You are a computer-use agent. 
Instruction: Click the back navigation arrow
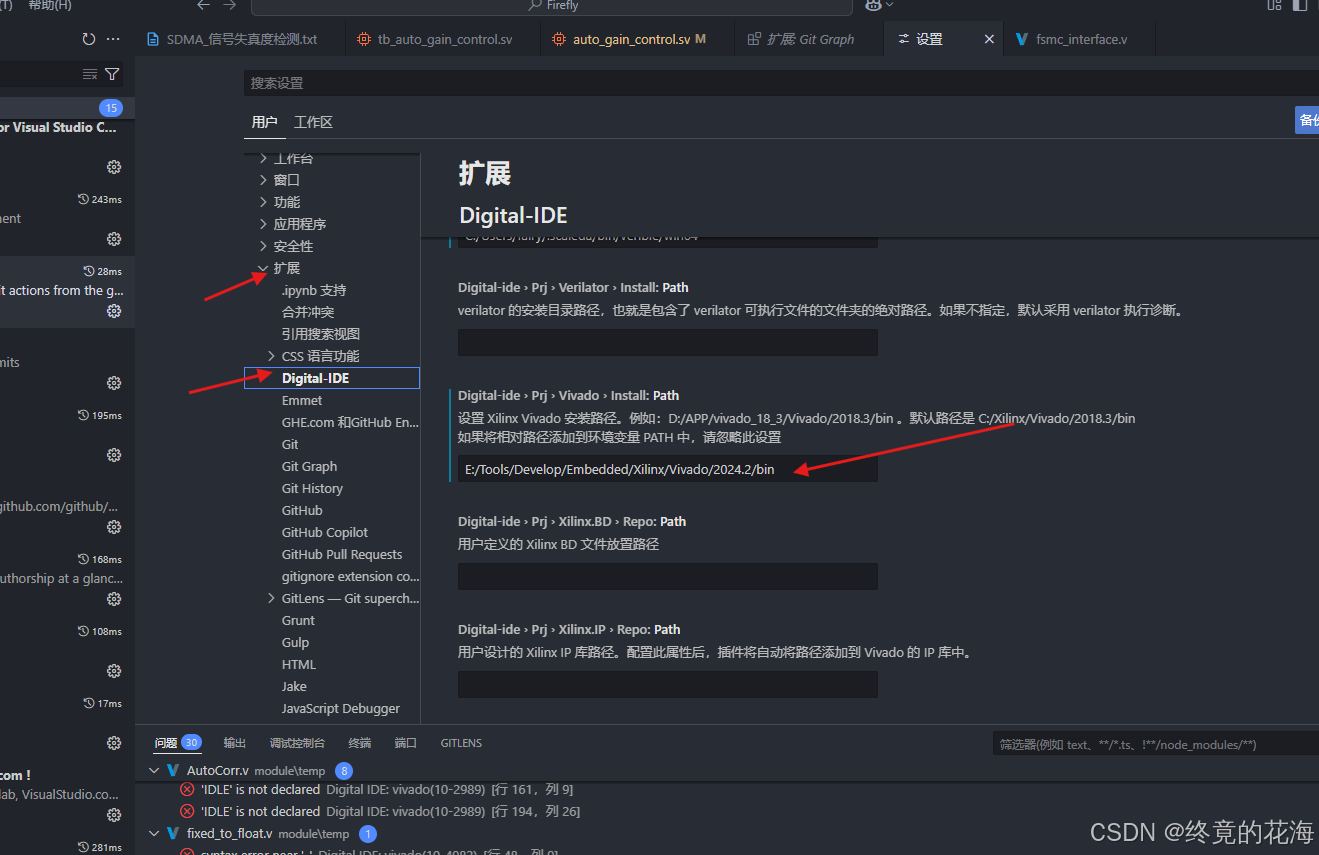[x=204, y=5]
